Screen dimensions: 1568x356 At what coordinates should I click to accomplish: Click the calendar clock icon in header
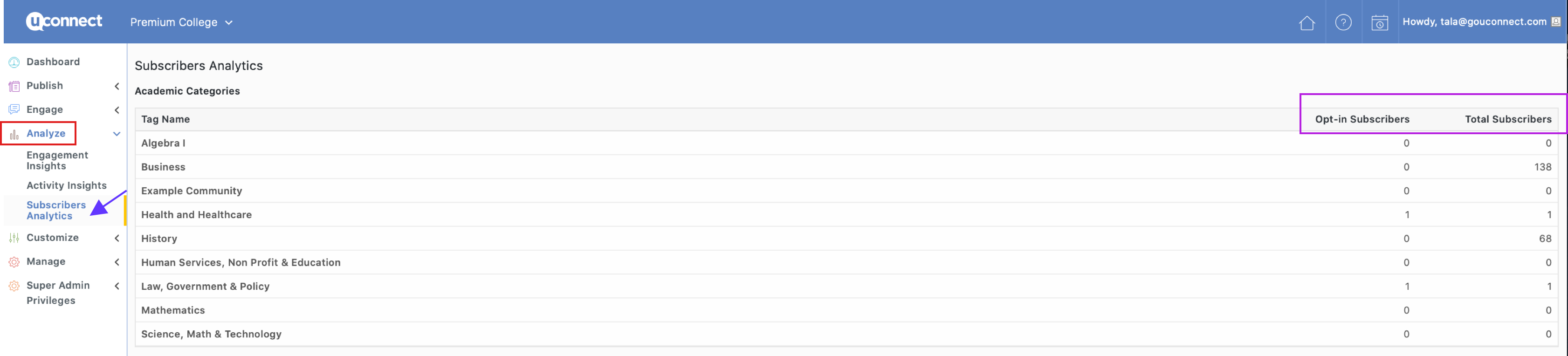pos(1379,23)
